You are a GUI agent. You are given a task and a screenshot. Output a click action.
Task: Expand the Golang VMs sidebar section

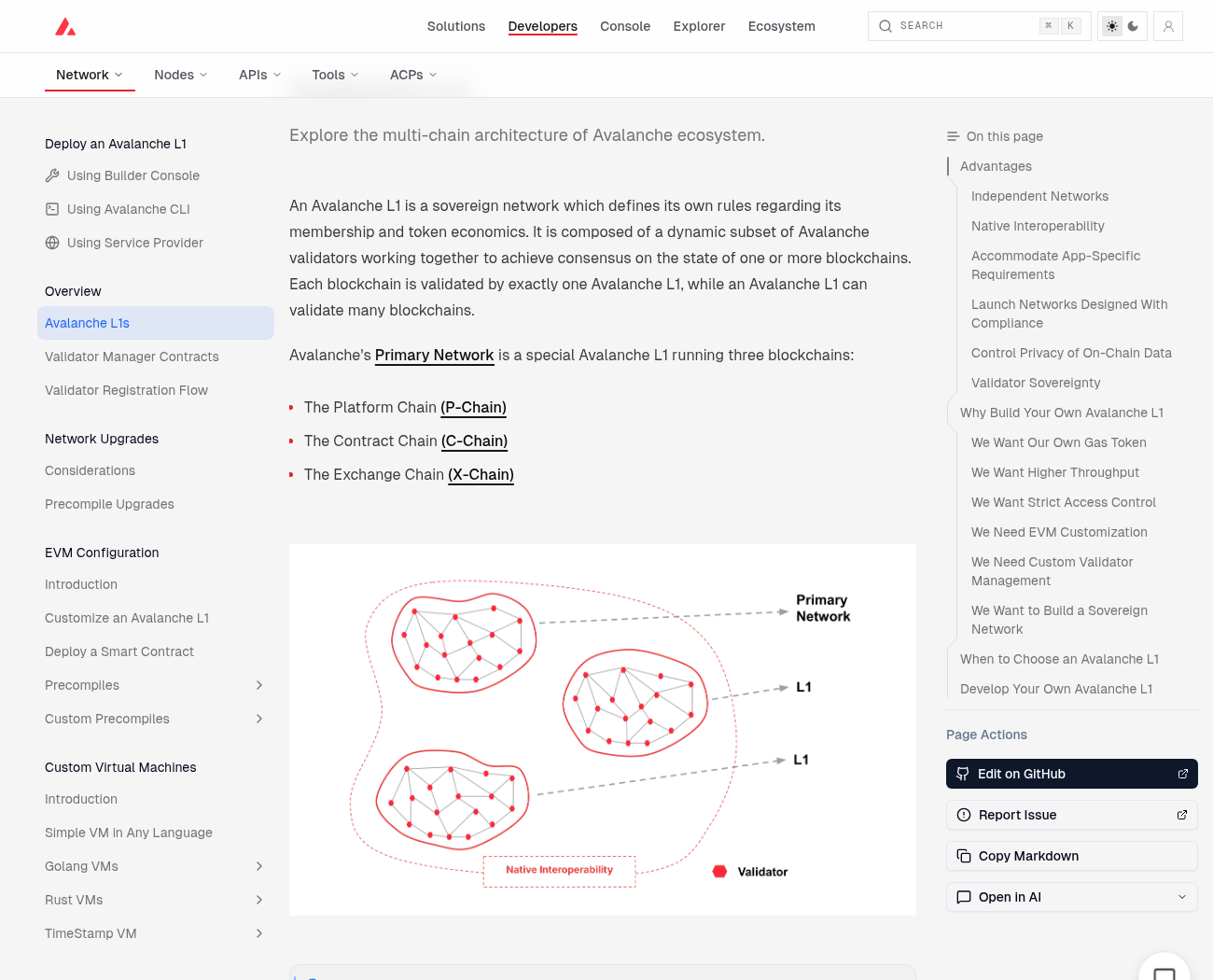pyautogui.click(x=259, y=866)
